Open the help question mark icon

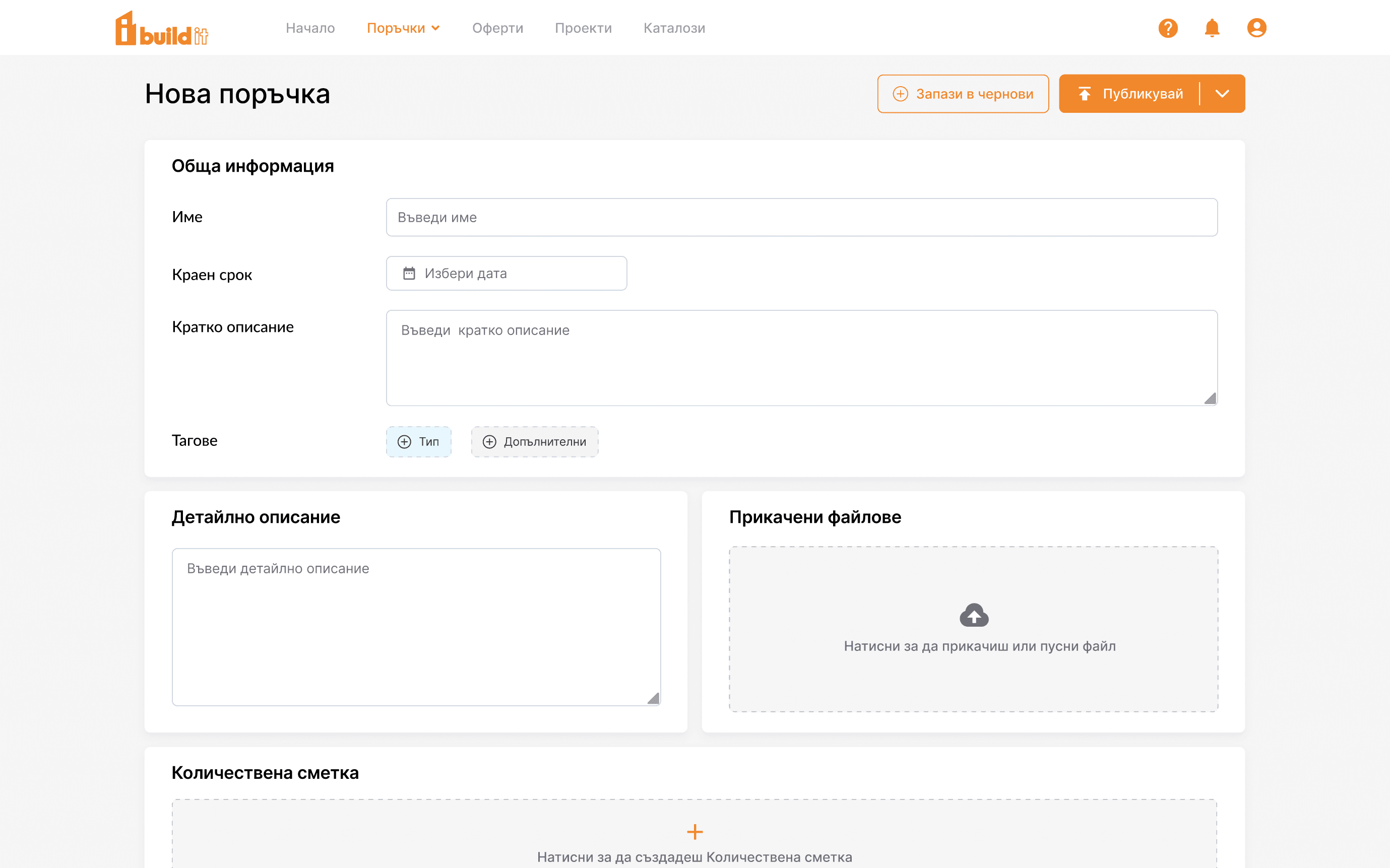(1168, 28)
